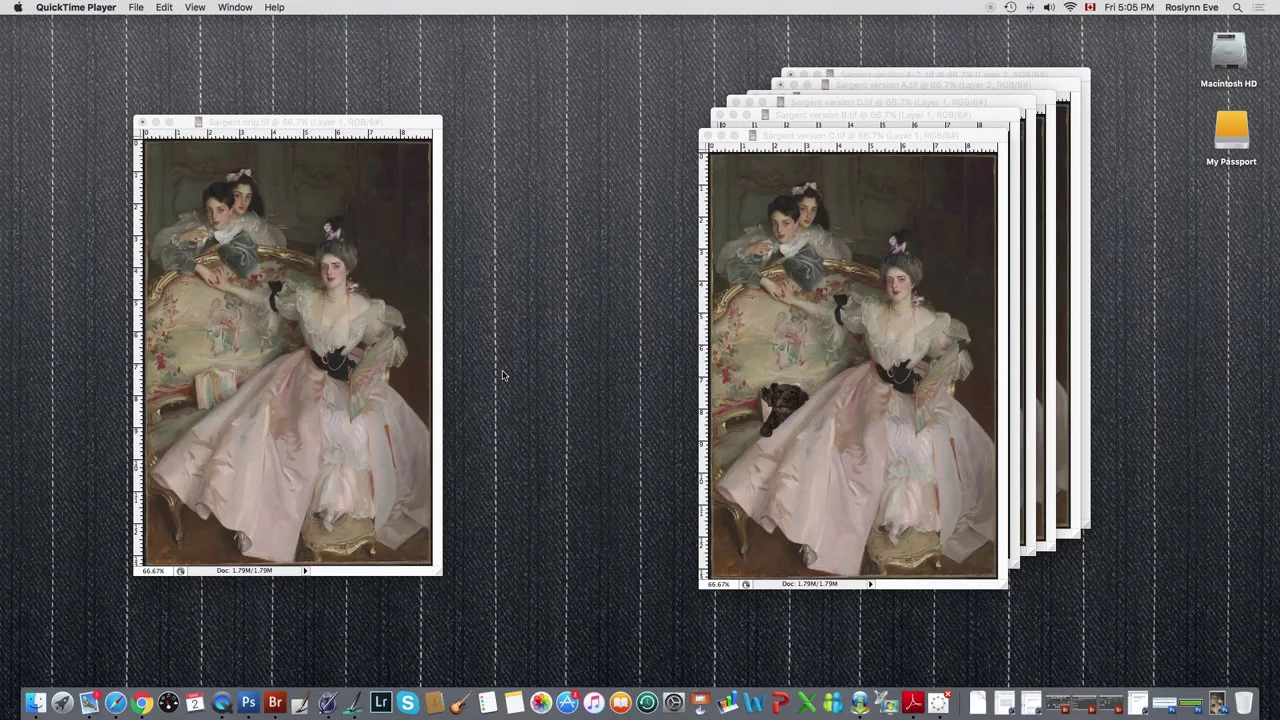Image resolution: width=1280 pixels, height=720 pixels.
Task: Open iBooks from the dock
Action: [620, 703]
